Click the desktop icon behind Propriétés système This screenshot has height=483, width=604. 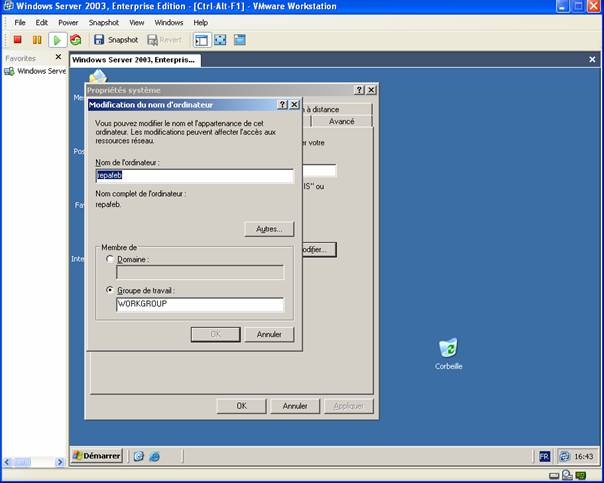pos(98,76)
